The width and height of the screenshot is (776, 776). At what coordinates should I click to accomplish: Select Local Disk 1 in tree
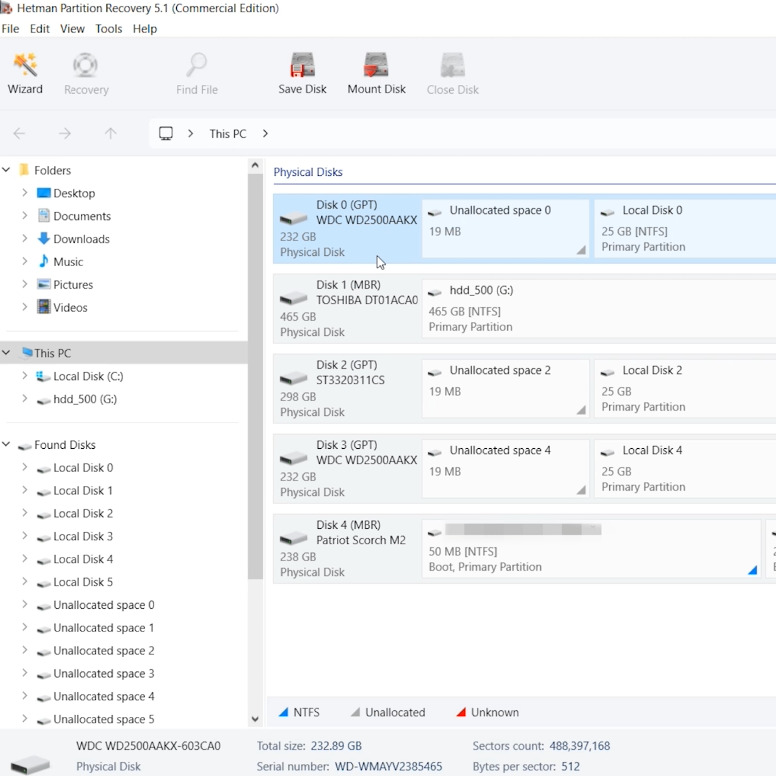coord(83,490)
